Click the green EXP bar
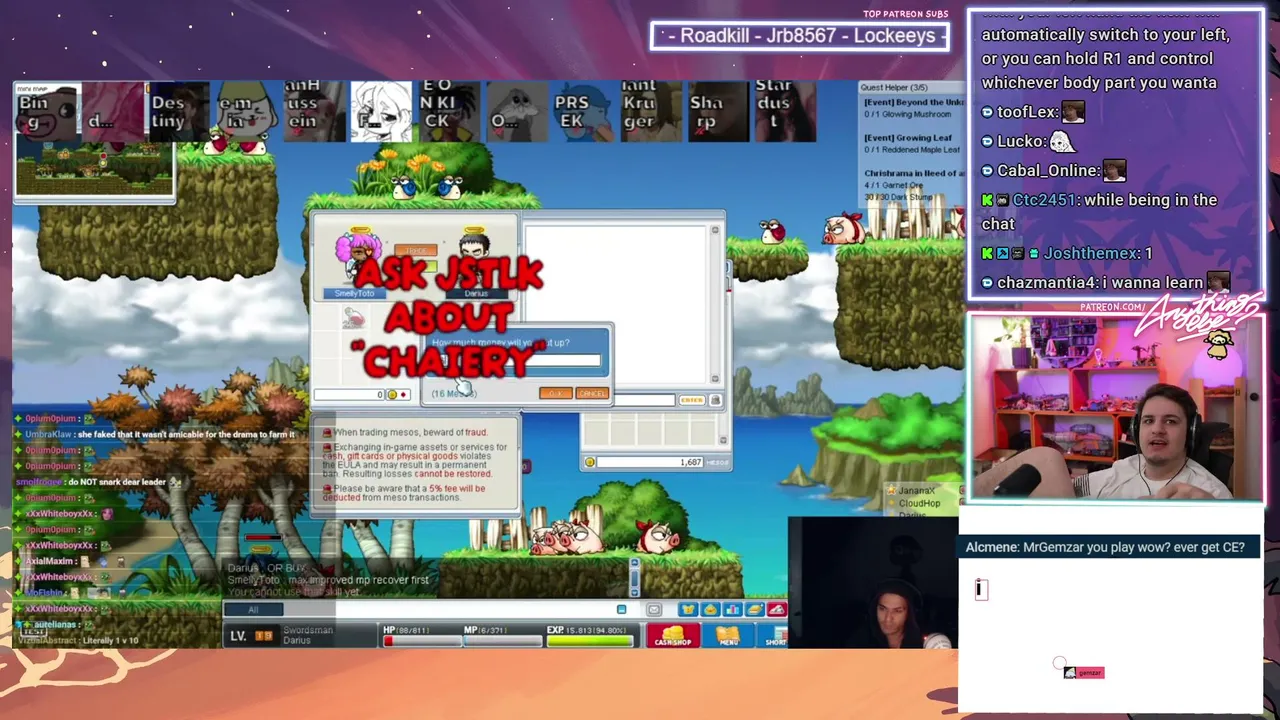 (590, 641)
